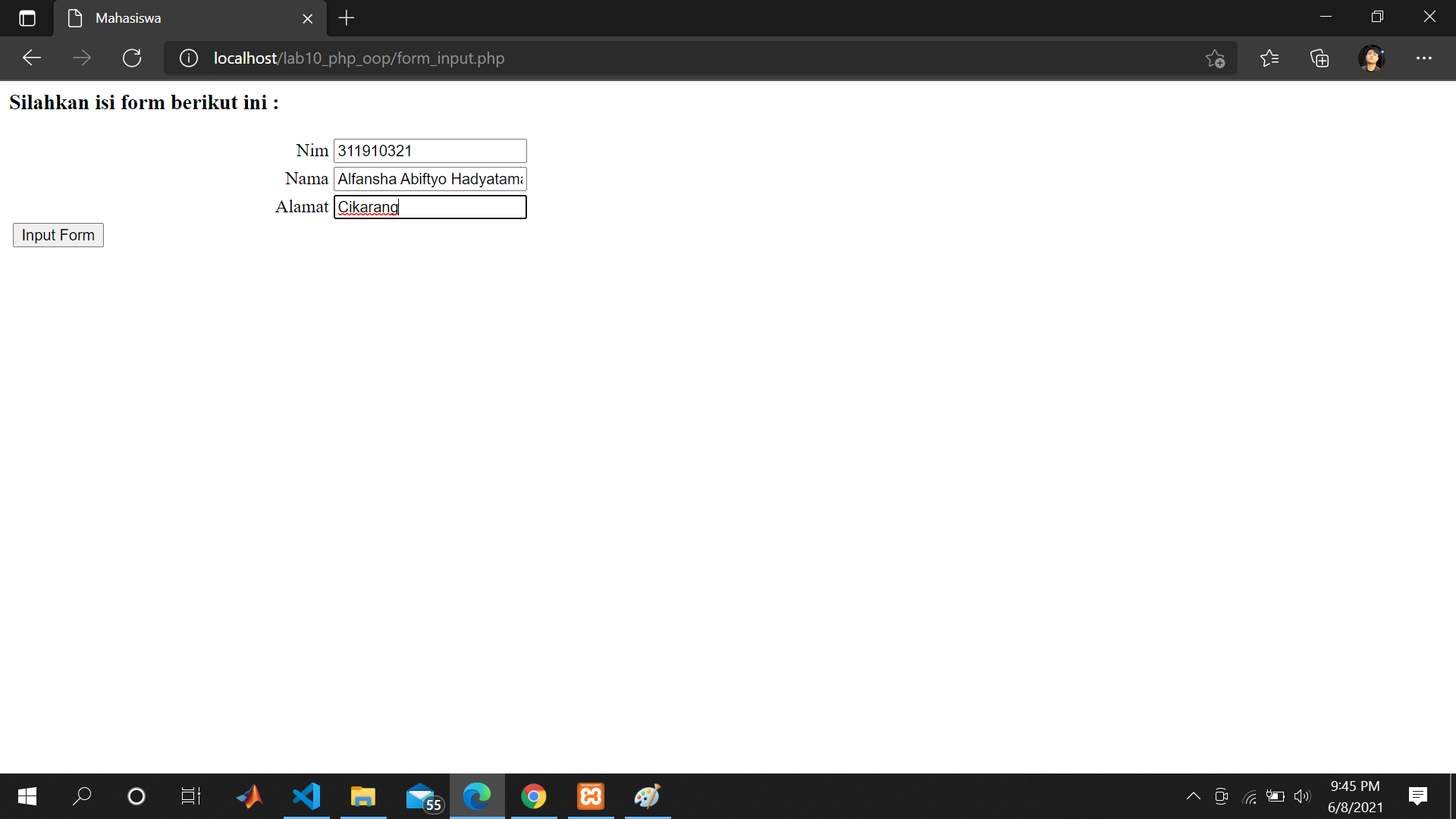Reload the form_input.php page
This screenshot has height=819, width=1456.
click(131, 58)
